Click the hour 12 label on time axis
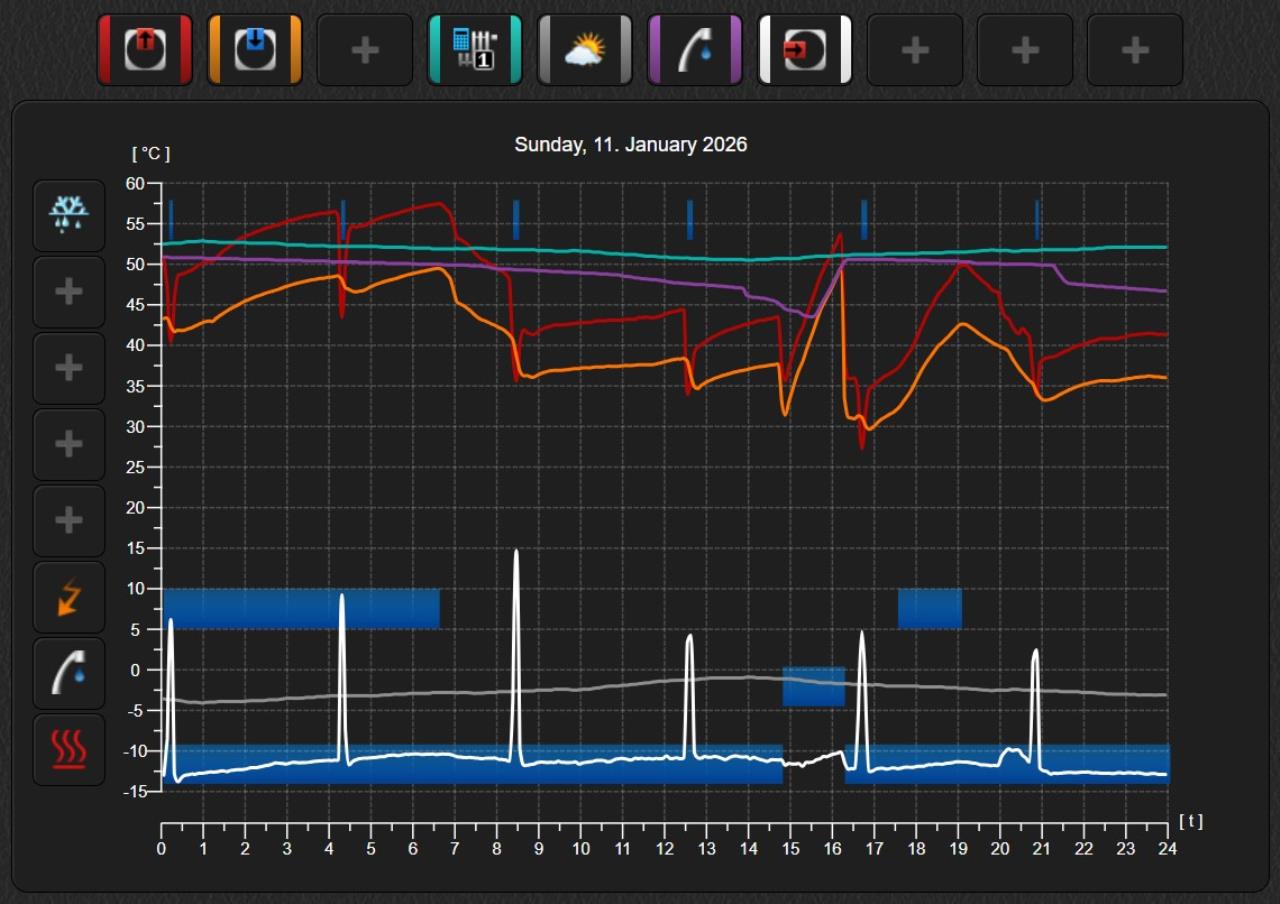1280x904 pixels. tap(665, 849)
